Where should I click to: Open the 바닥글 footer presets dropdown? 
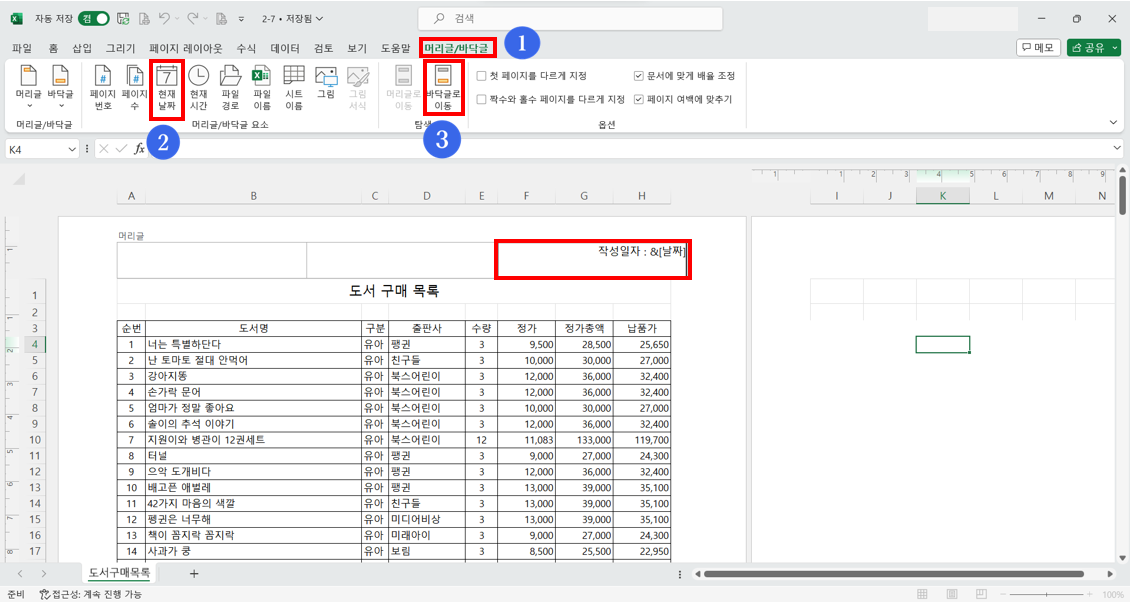tap(61, 87)
